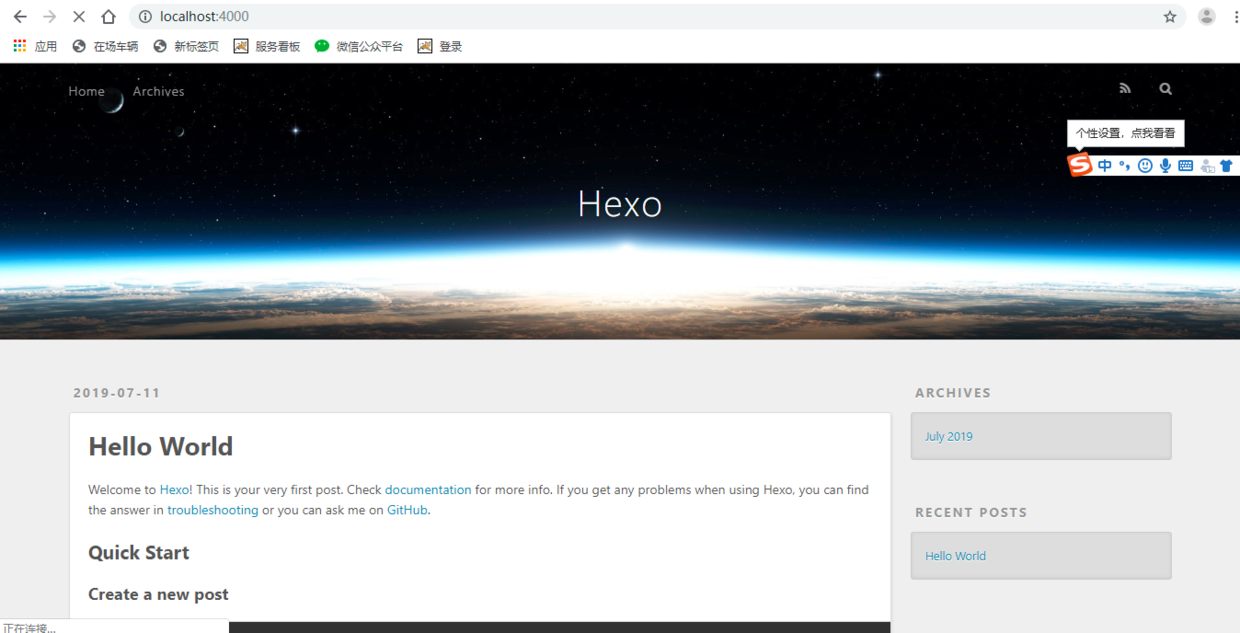Open the 在场车辆 bookmark
Screen dimensions: 1240x633
(x=105, y=46)
